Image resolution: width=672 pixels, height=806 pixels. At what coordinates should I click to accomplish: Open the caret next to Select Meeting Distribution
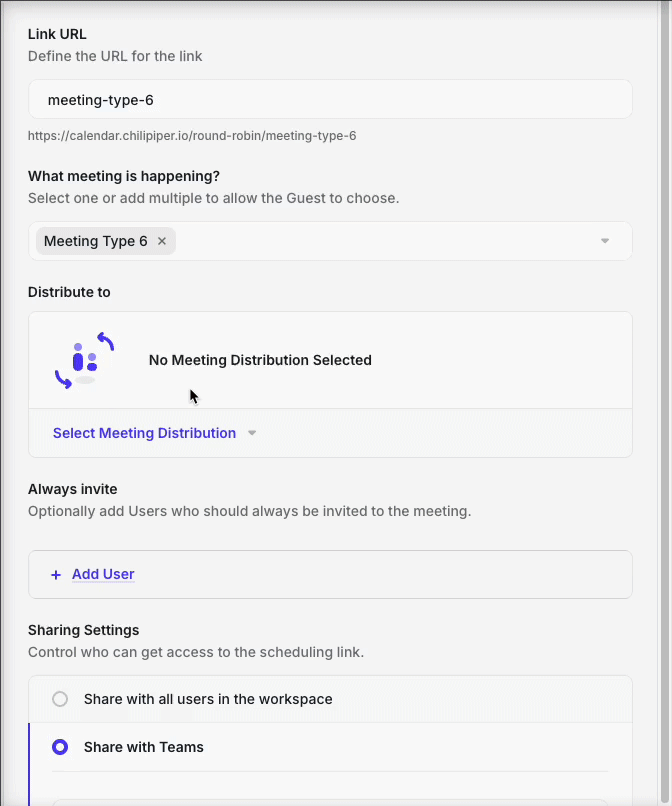click(x=252, y=433)
